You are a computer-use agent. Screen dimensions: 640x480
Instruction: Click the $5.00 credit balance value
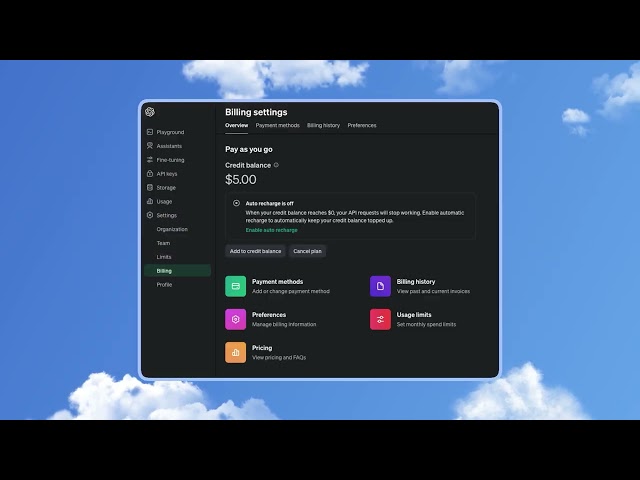pos(241,180)
